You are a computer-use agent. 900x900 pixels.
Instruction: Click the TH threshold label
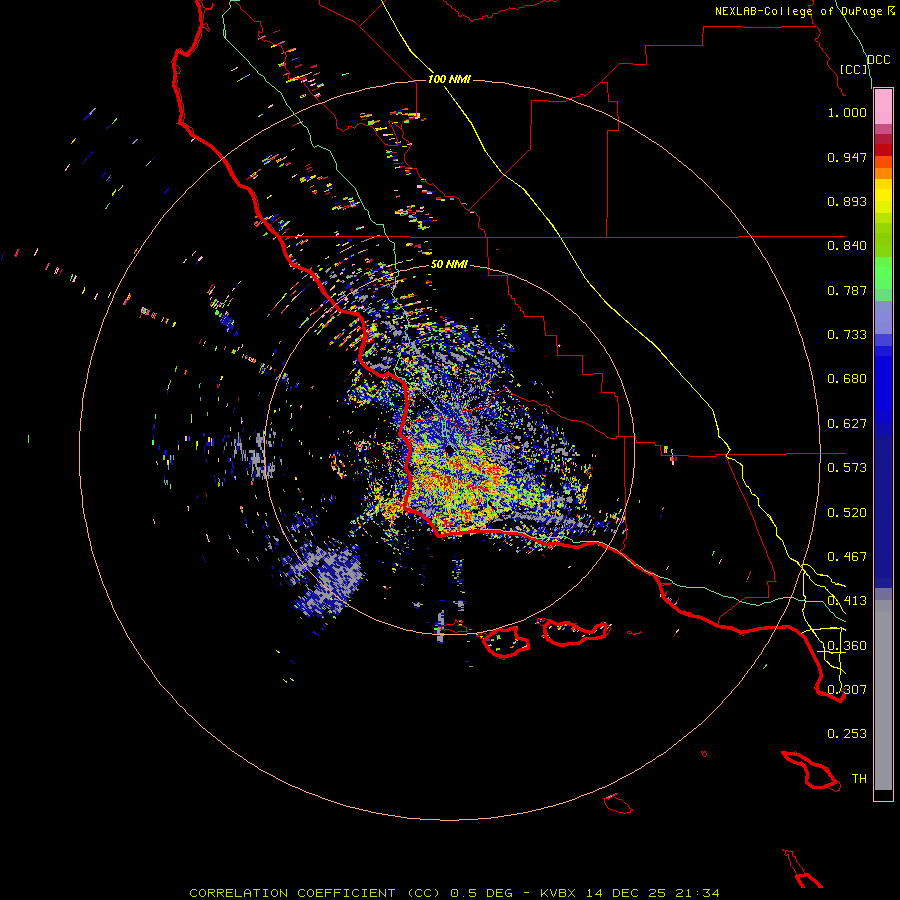pyautogui.click(x=859, y=779)
